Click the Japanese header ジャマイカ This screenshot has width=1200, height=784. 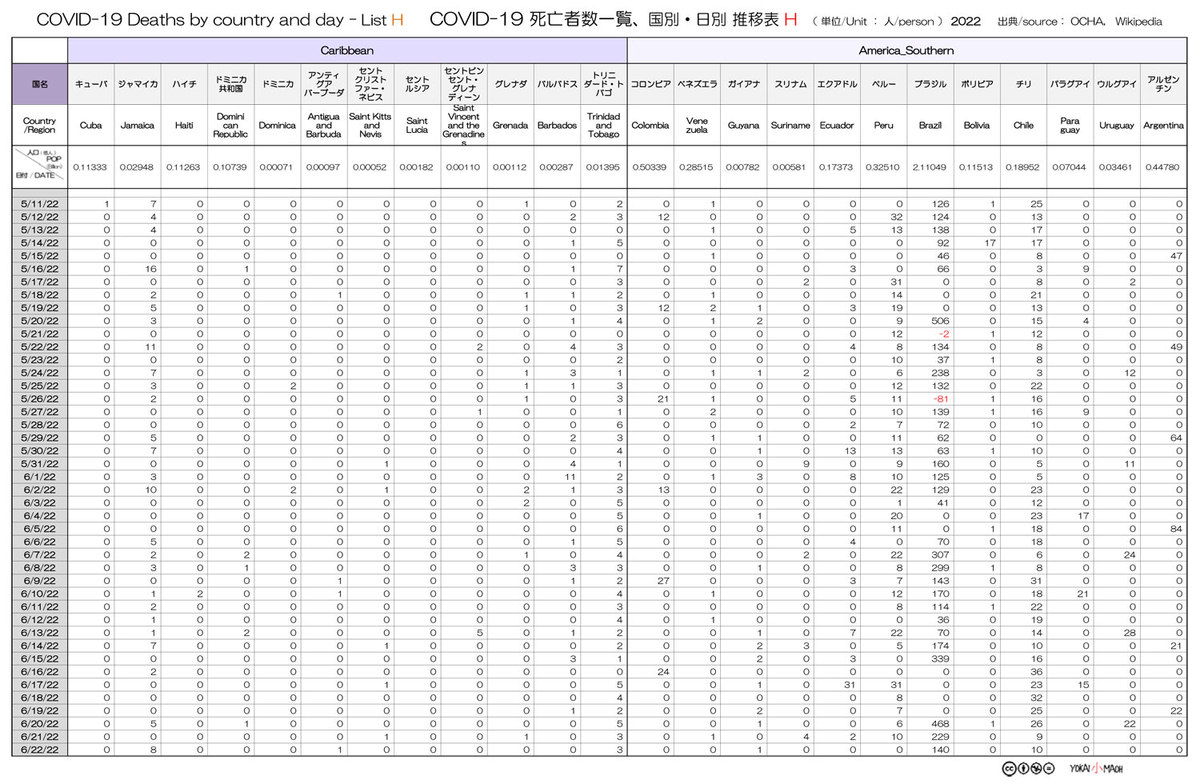[x=137, y=84]
